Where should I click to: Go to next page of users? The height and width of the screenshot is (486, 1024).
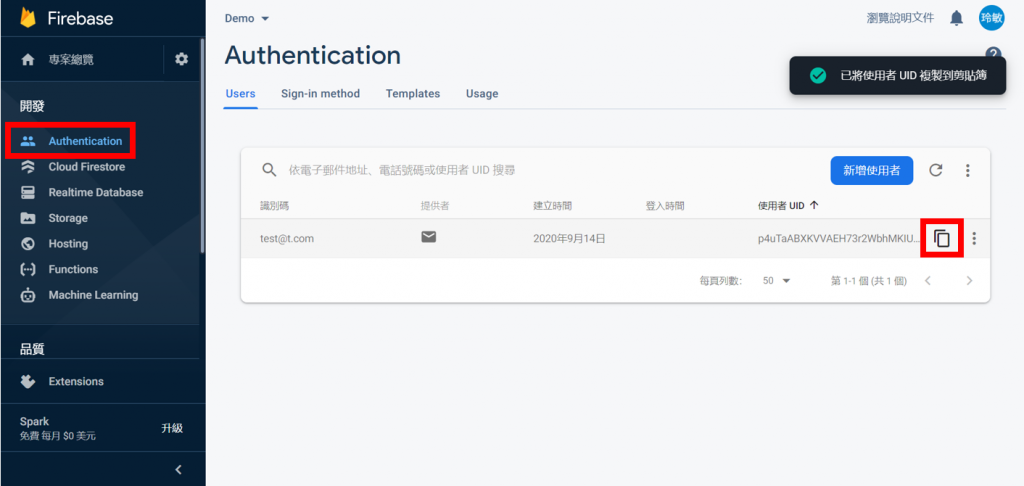point(969,281)
